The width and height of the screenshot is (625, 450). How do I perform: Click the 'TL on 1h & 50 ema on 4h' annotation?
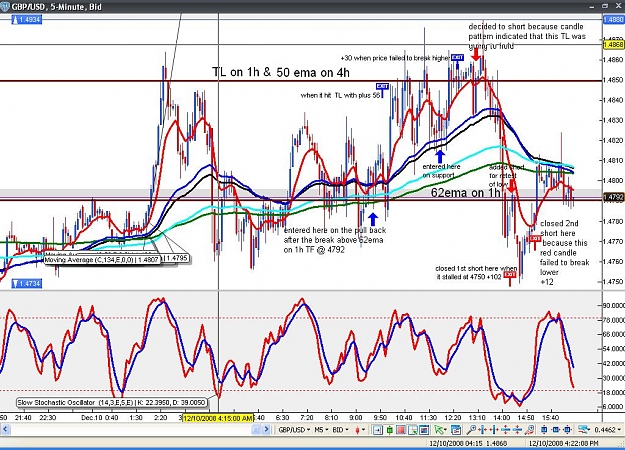tap(281, 72)
